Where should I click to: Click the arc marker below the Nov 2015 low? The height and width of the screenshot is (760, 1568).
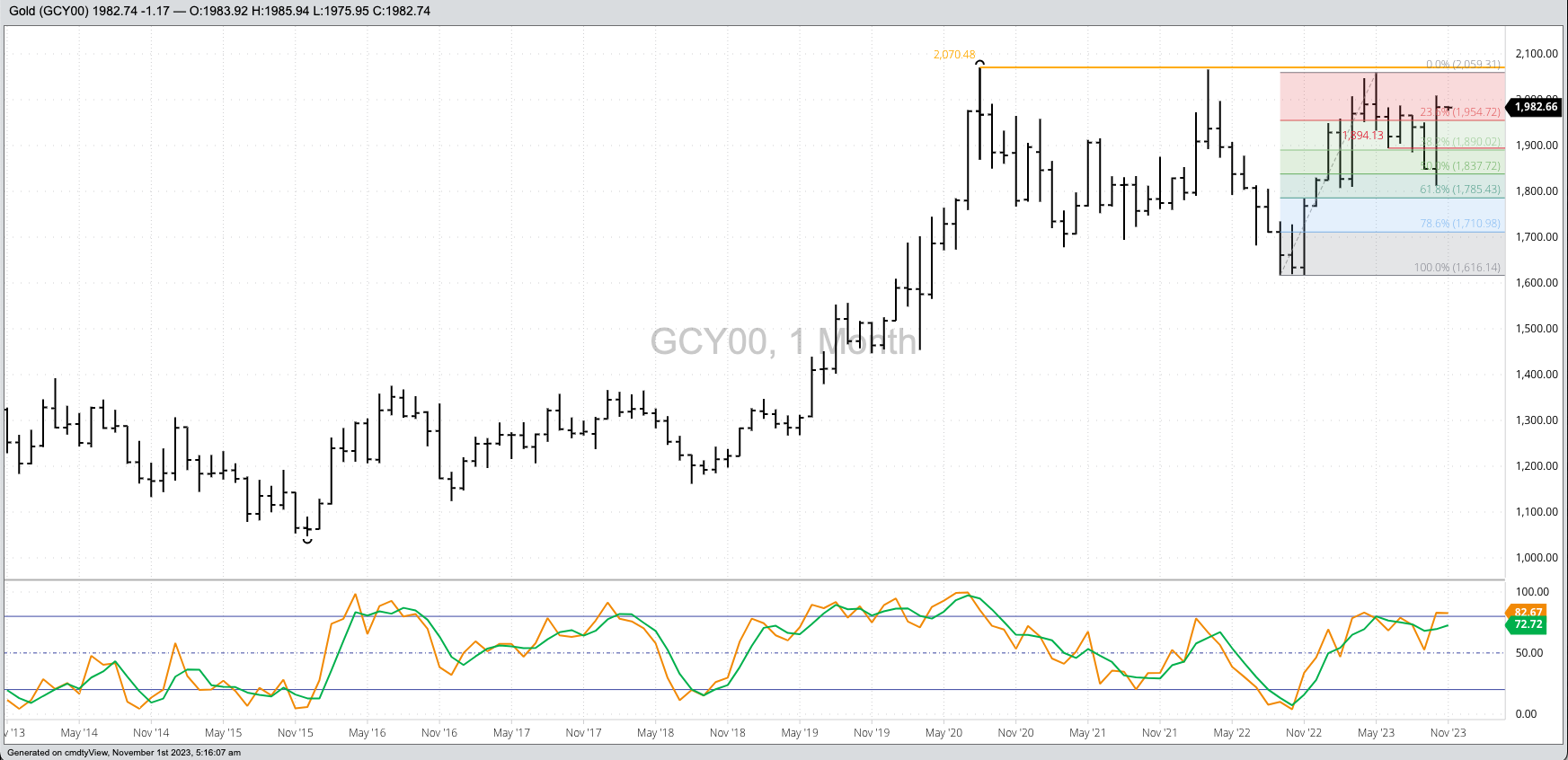point(307,541)
